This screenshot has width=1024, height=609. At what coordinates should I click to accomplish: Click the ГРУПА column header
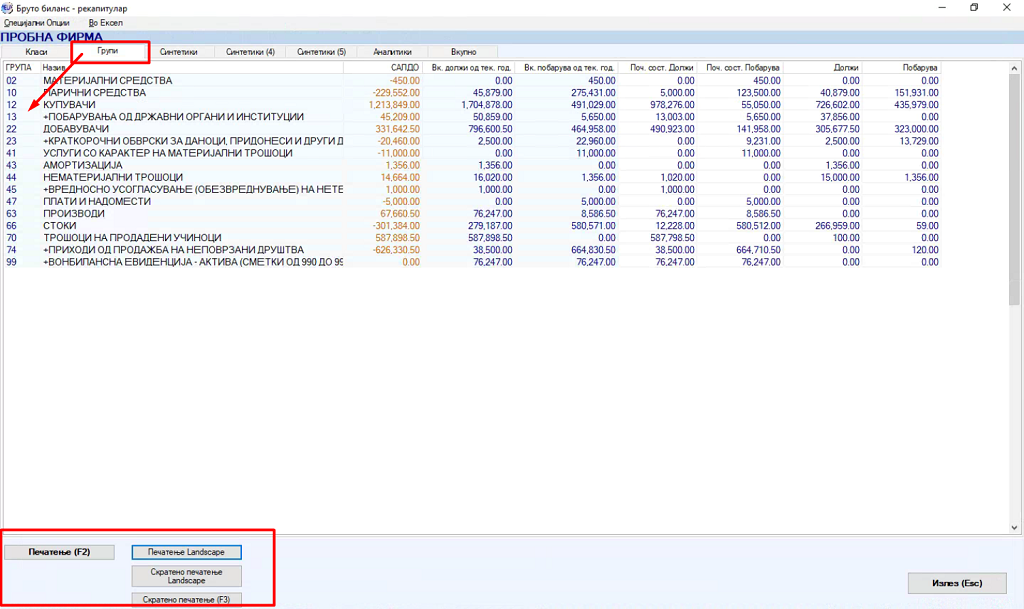click(x=20, y=68)
